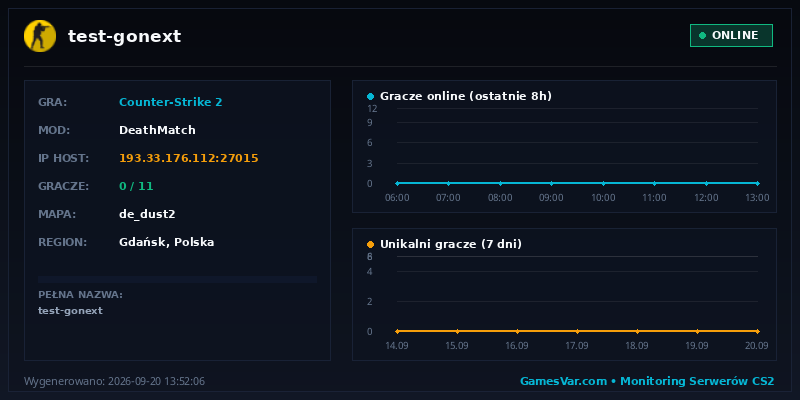Click the 09:00 data point on players chart
This screenshot has height=400, width=800.
(552, 183)
